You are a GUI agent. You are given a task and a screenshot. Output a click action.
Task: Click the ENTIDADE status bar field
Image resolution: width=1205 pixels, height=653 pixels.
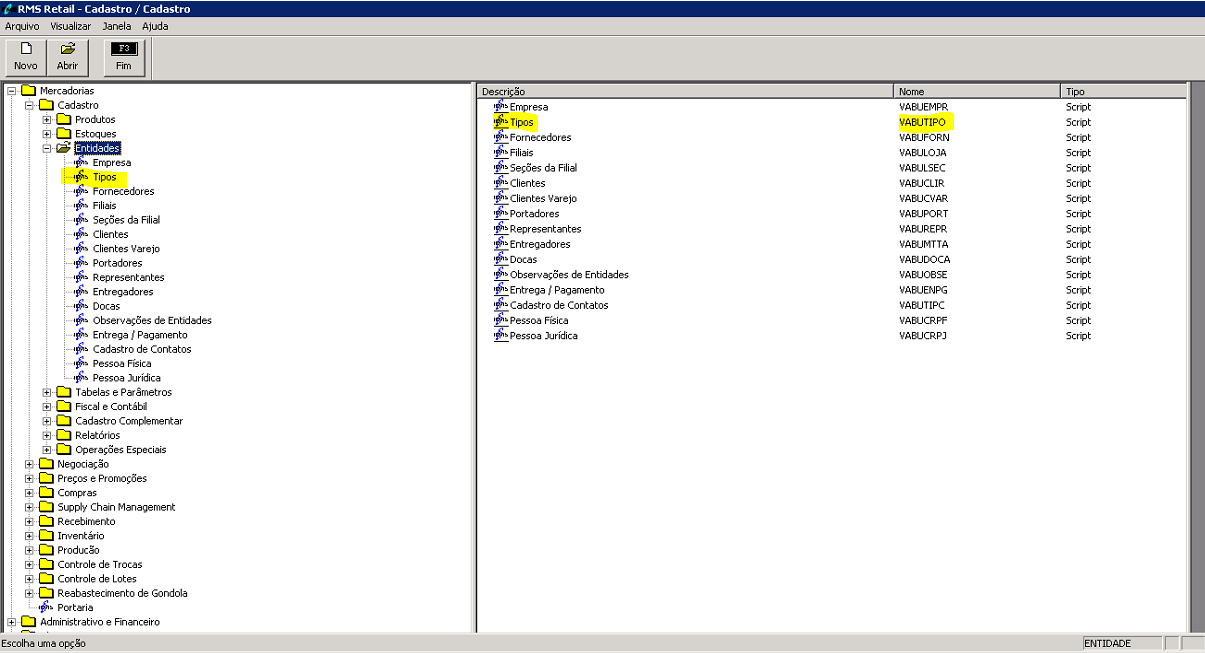pos(1122,643)
